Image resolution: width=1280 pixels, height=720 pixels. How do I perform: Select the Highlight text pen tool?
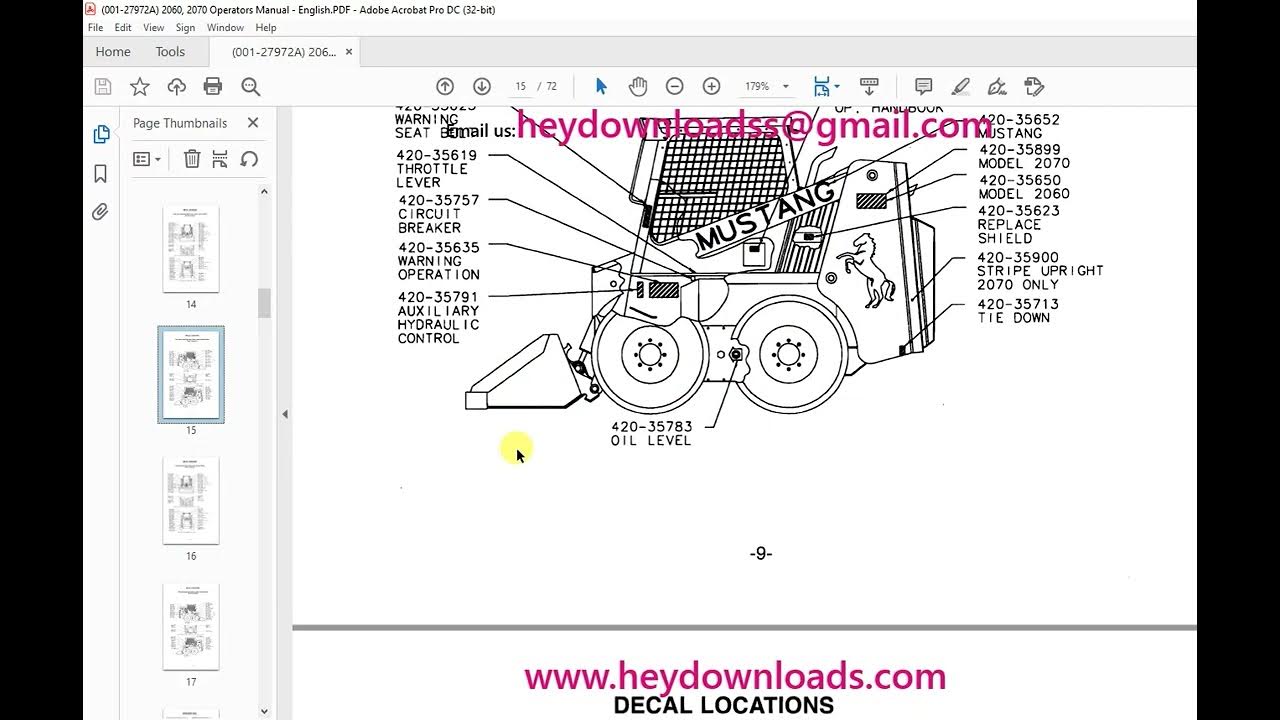pos(961,87)
